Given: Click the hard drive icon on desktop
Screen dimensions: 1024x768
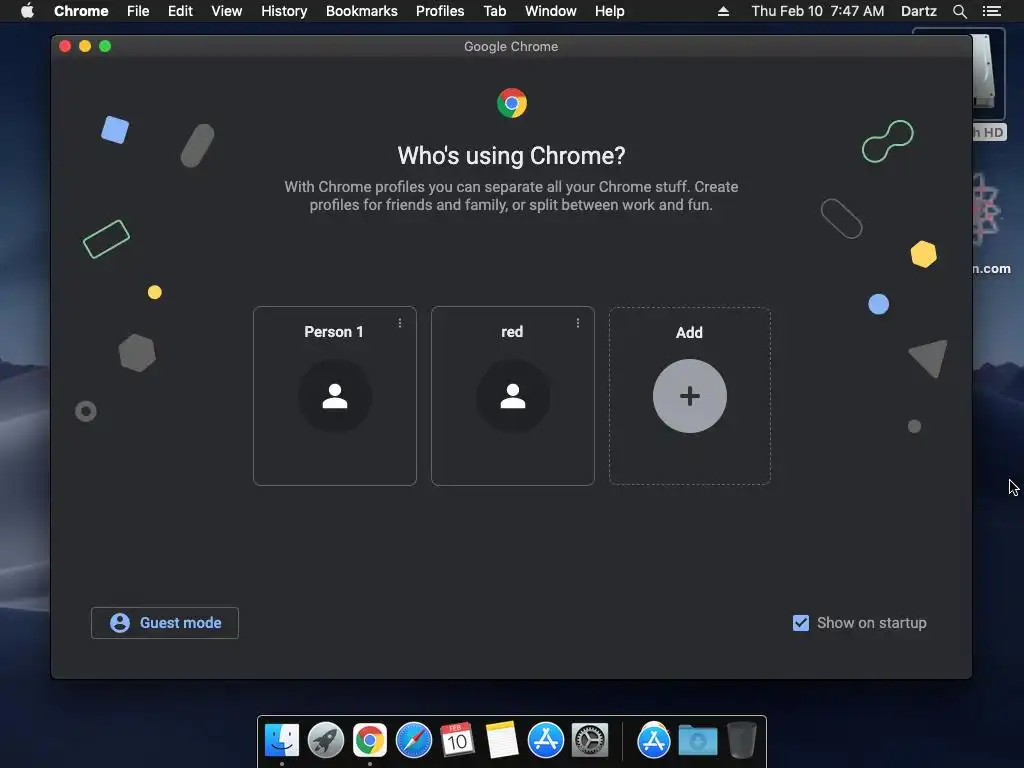Looking at the screenshot, I should coord(984,72).
